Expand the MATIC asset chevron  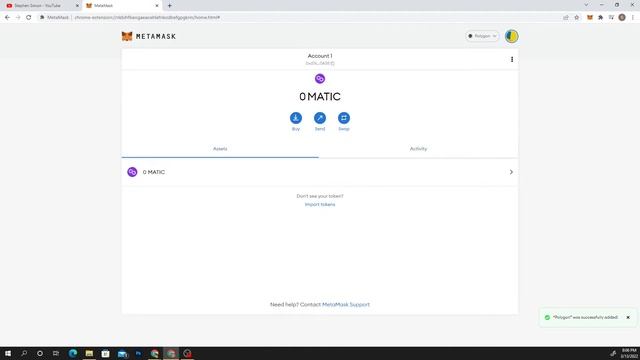511,172
